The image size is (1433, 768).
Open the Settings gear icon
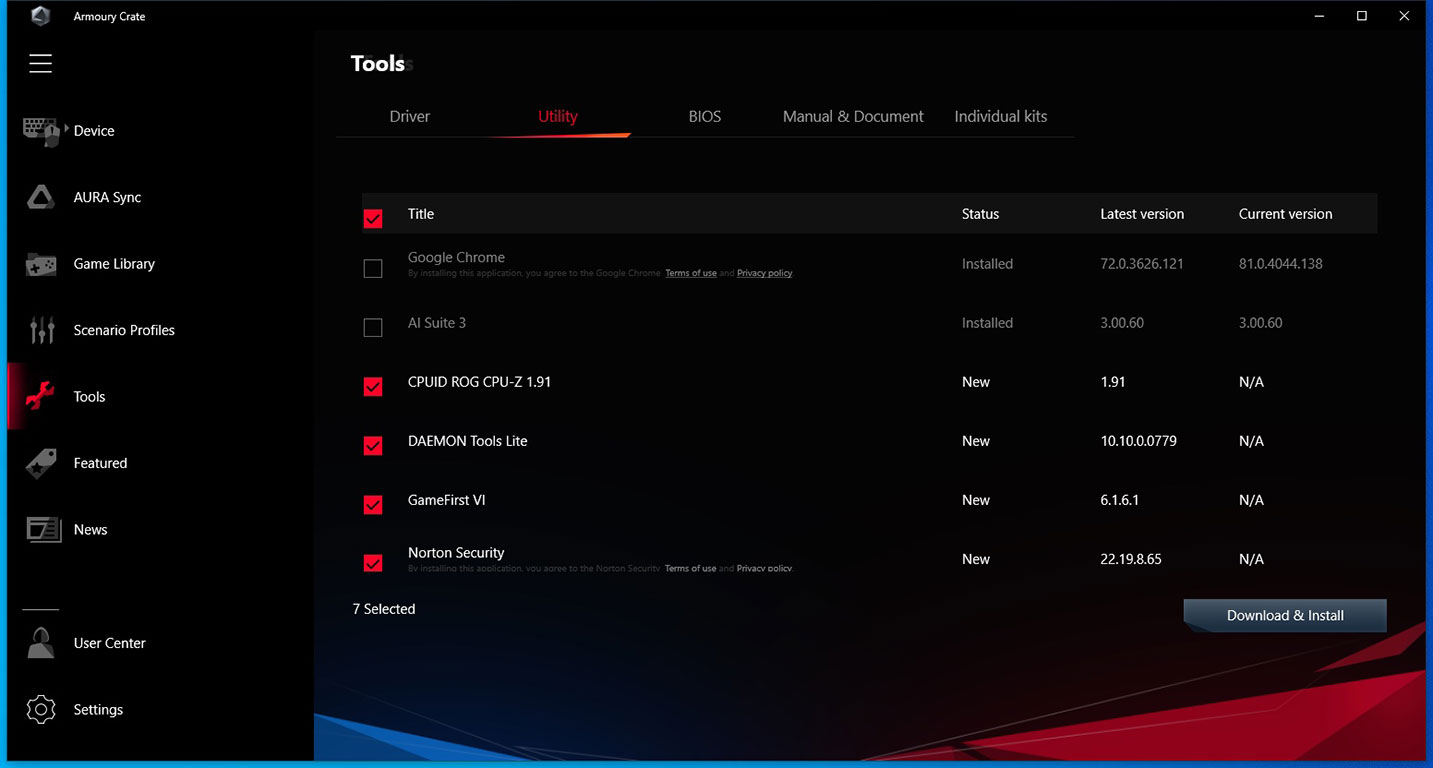click(x=41, y=710)
